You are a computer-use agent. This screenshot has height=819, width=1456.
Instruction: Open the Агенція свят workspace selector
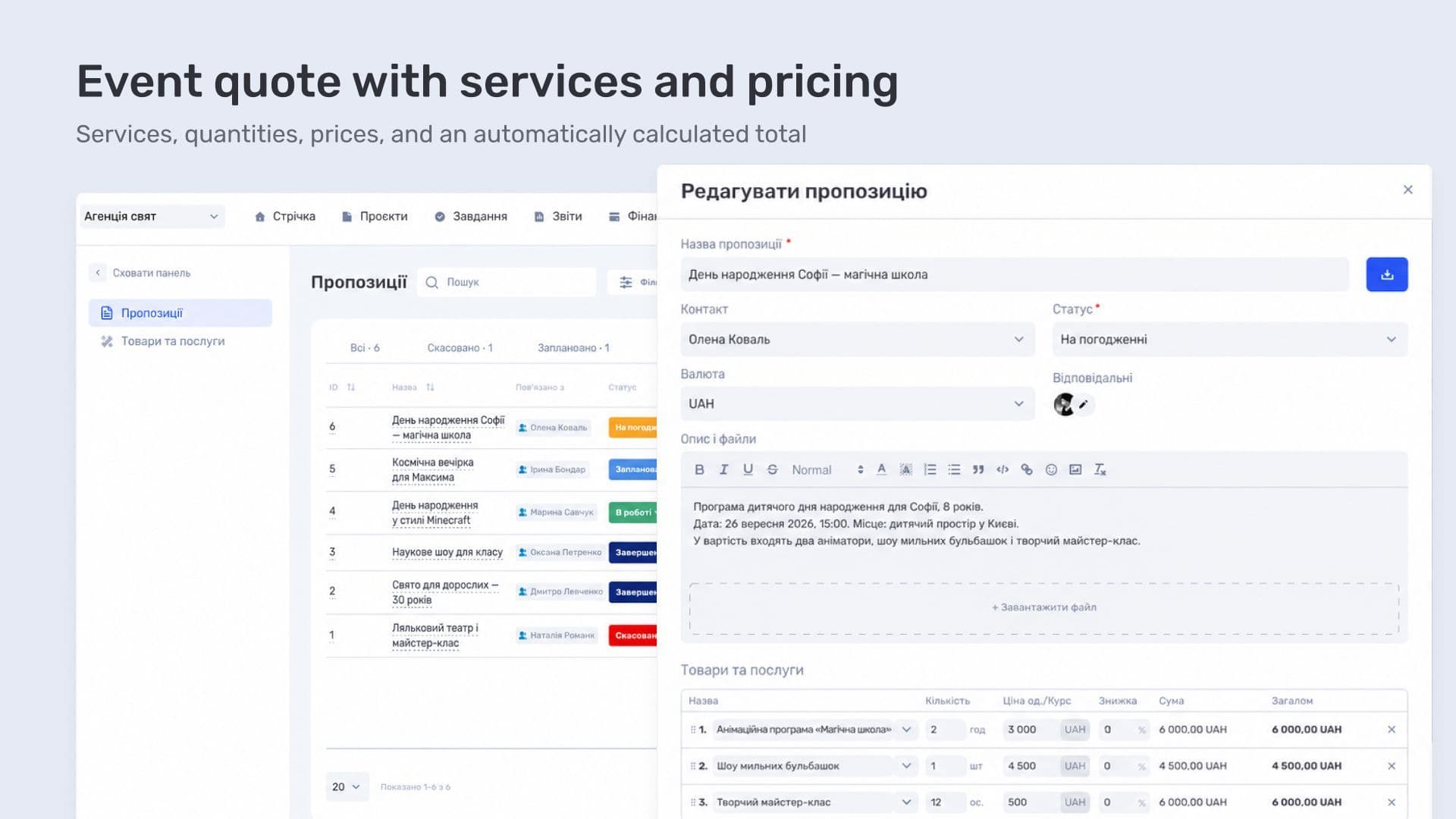click(x=152, y=217)
